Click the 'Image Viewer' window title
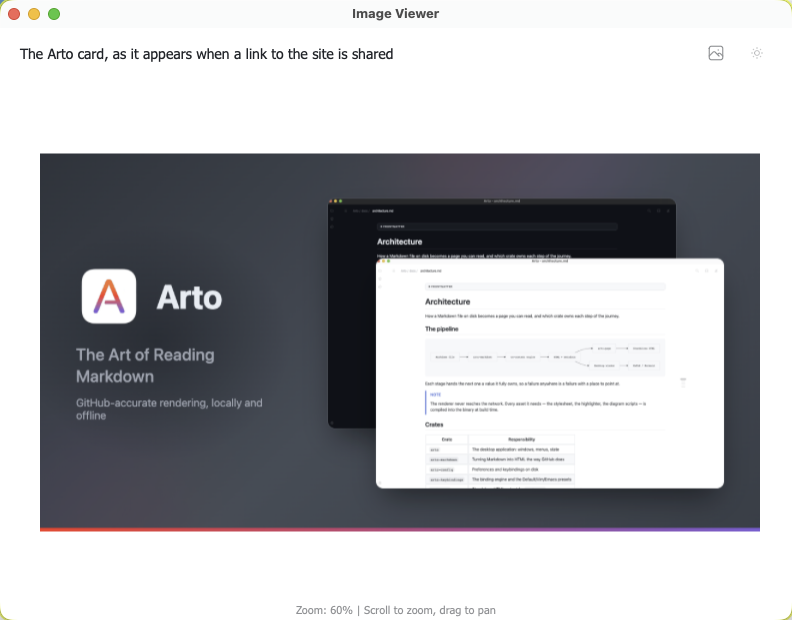The image size is (792, 620). click(395, 14)
